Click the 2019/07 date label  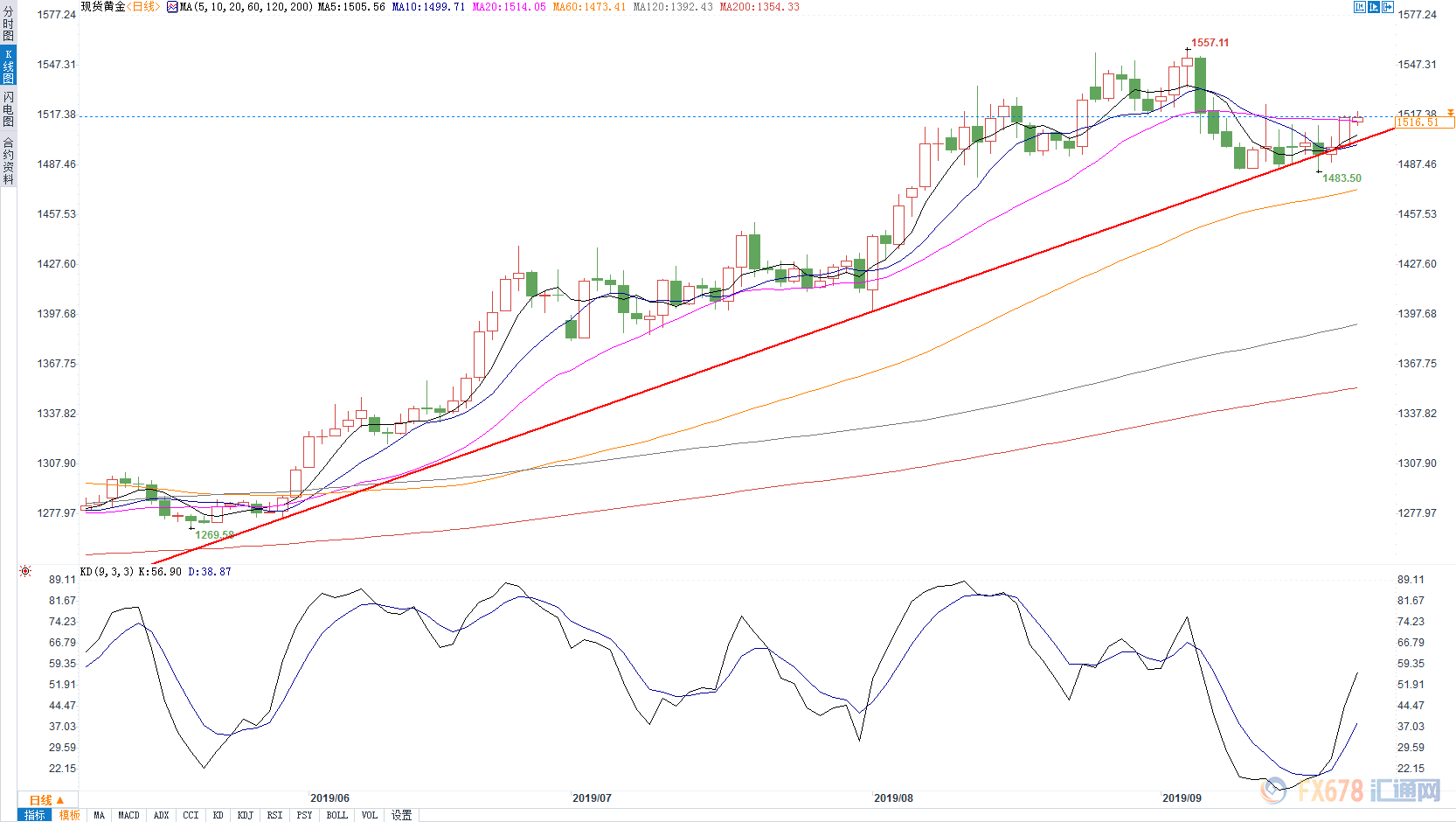coord(592,798)
